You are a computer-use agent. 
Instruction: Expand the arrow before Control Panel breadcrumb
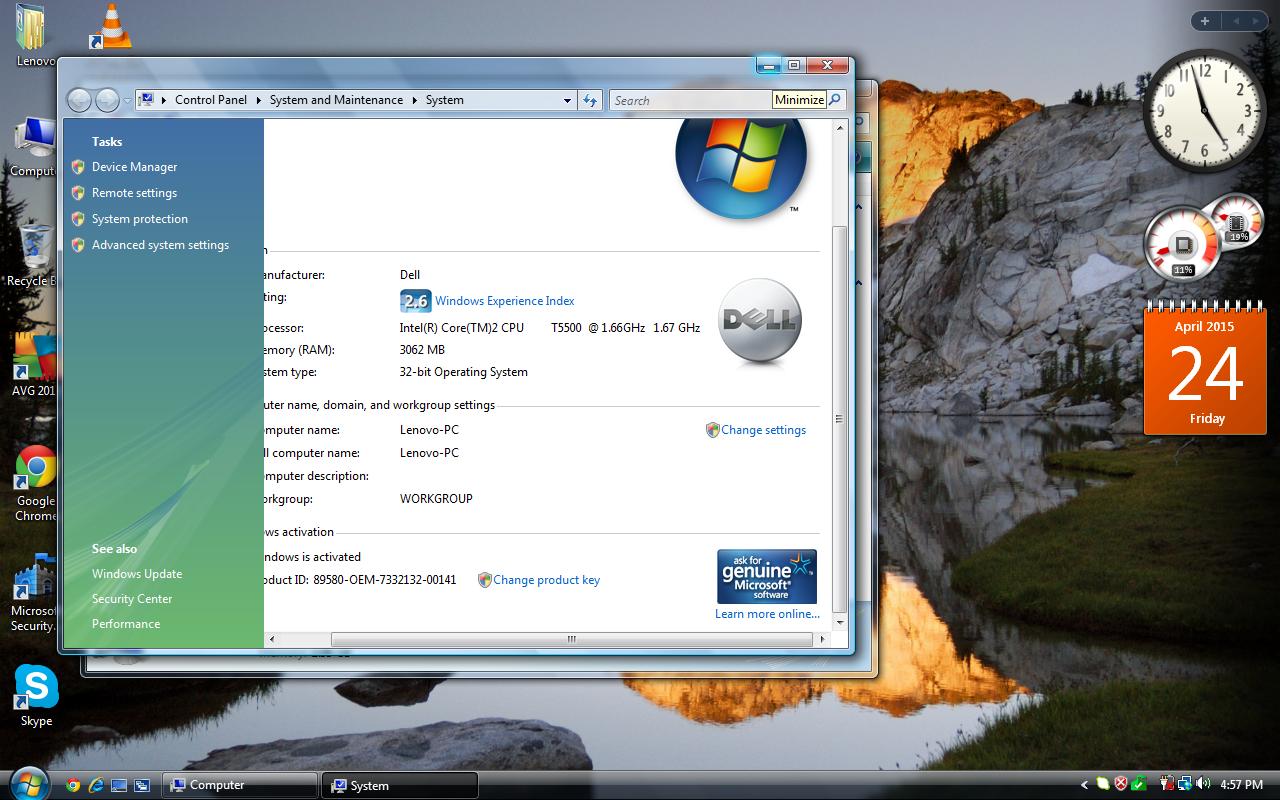pos(164,100)
